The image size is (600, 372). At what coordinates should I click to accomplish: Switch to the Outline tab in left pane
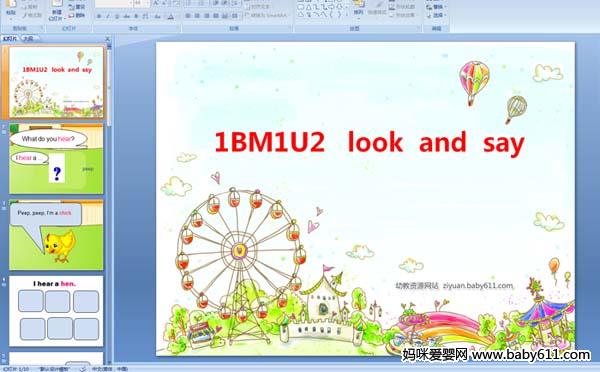pyautogui.click(x=28, y=39)
